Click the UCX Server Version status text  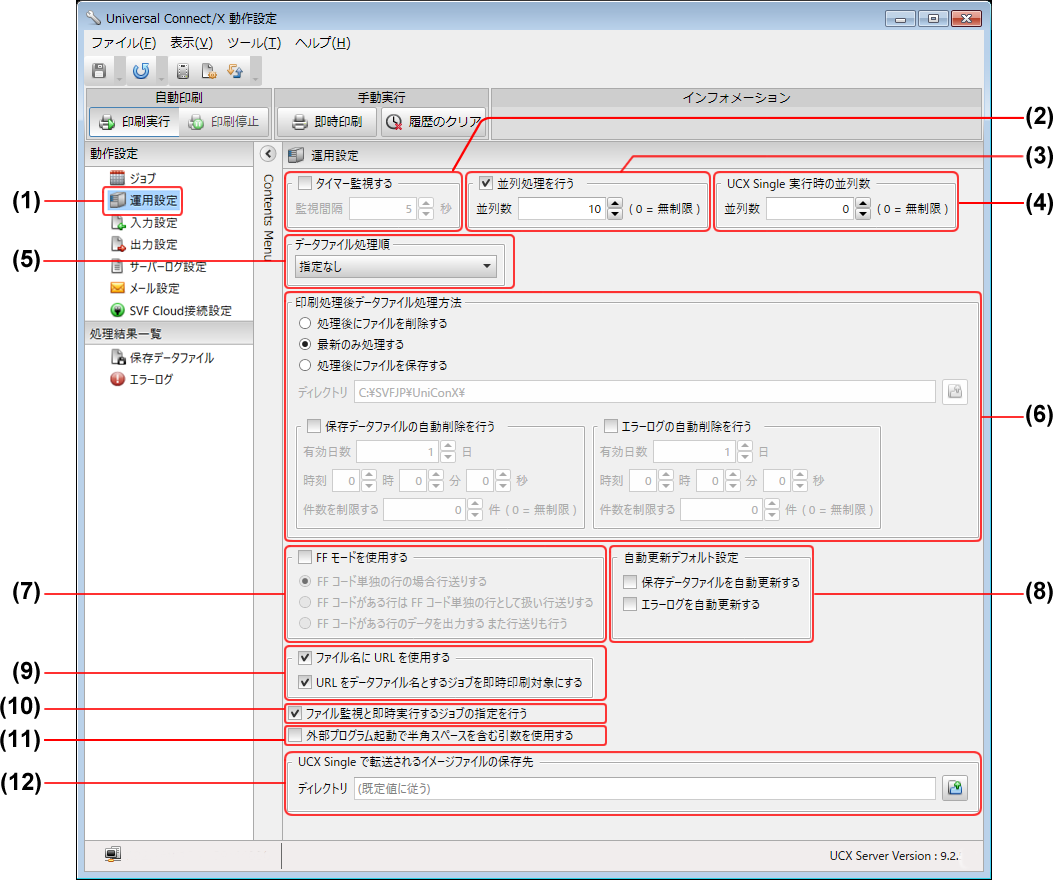pos(894,856)
